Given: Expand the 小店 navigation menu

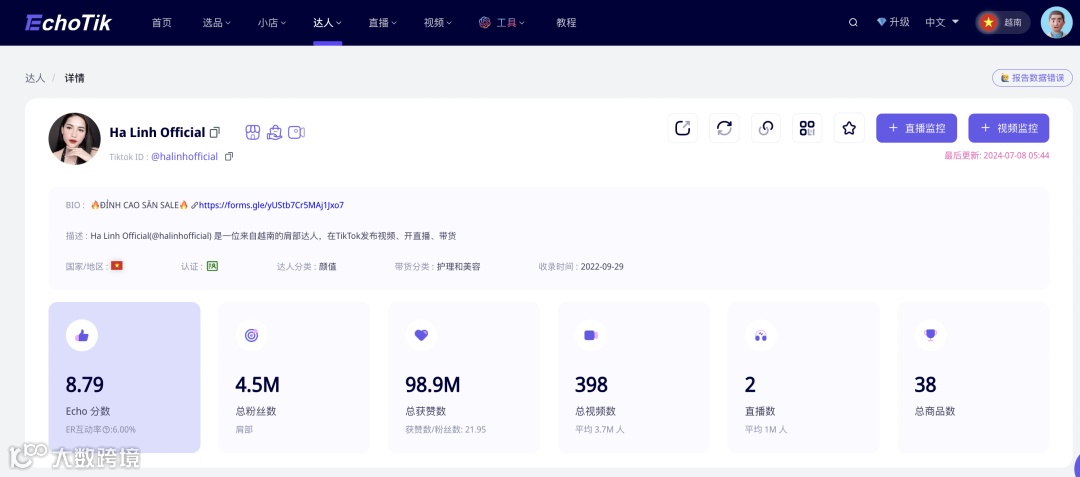Looking at the screenshot, I should 271,23.
